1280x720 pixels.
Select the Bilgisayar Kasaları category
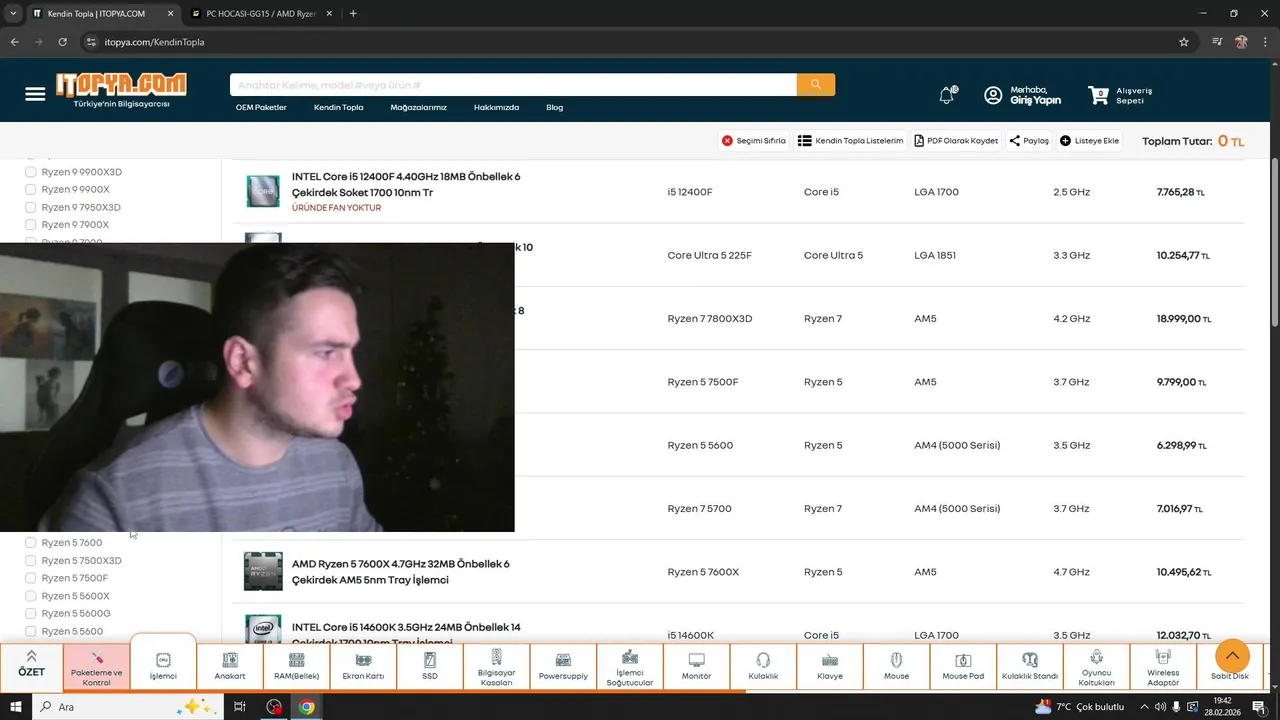(496, 666)
